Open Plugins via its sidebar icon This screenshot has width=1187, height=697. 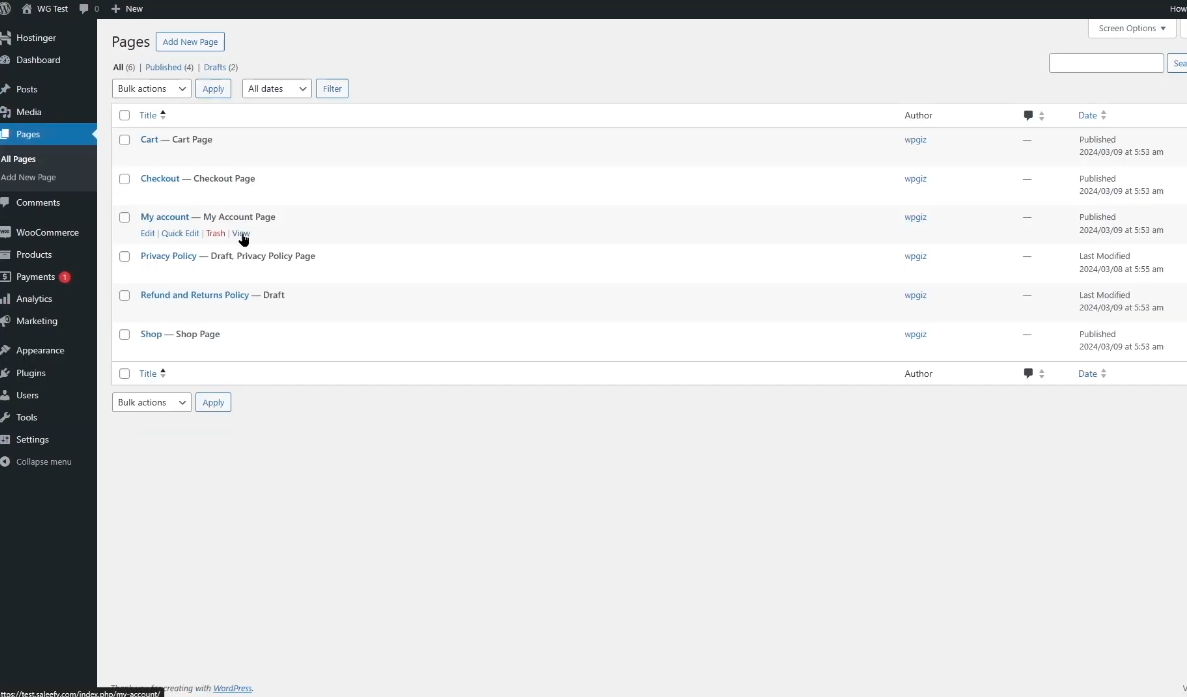pyautogui.click(x=6, y=373)
